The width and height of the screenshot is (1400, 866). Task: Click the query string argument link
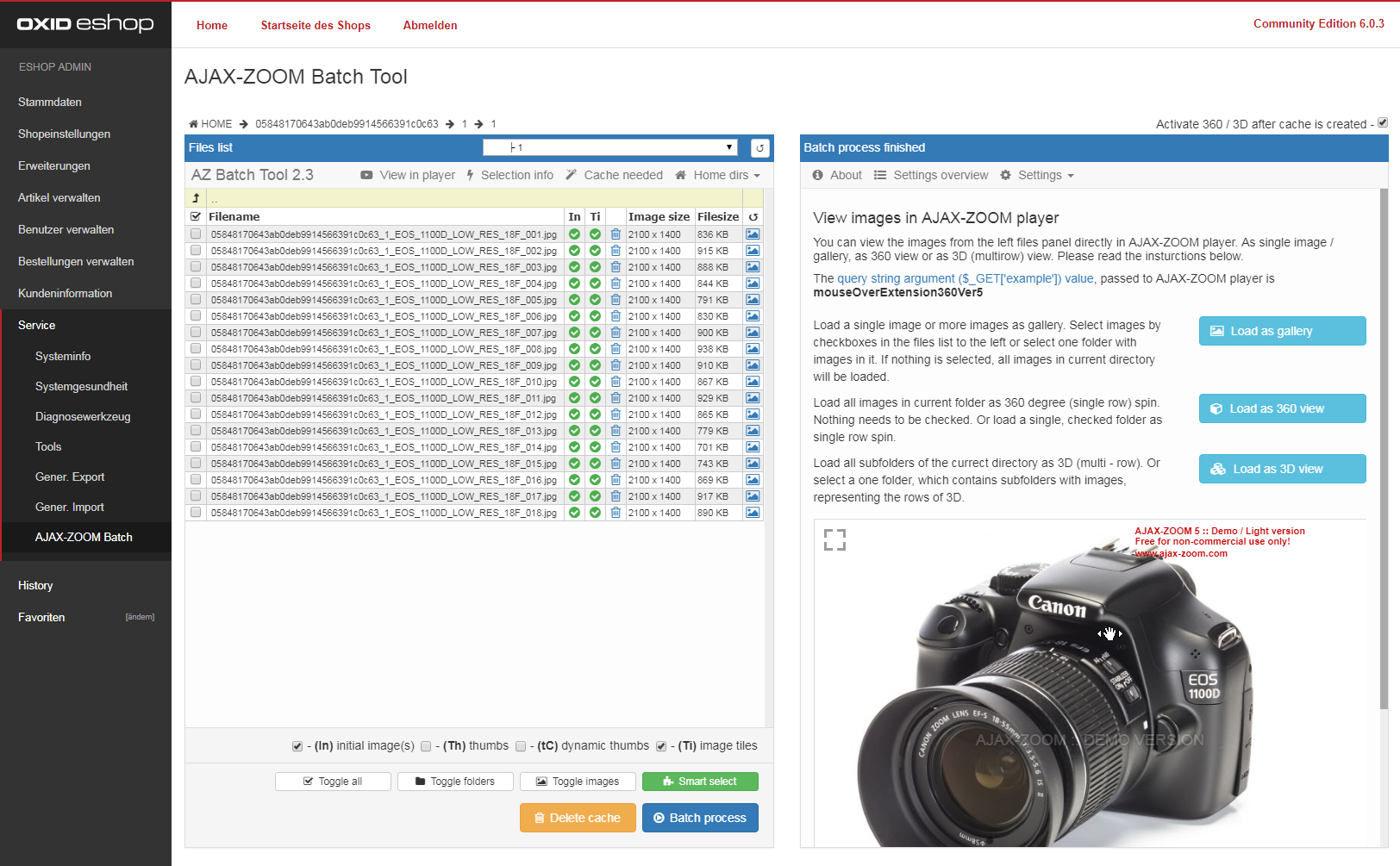click(x=966, y=278)
